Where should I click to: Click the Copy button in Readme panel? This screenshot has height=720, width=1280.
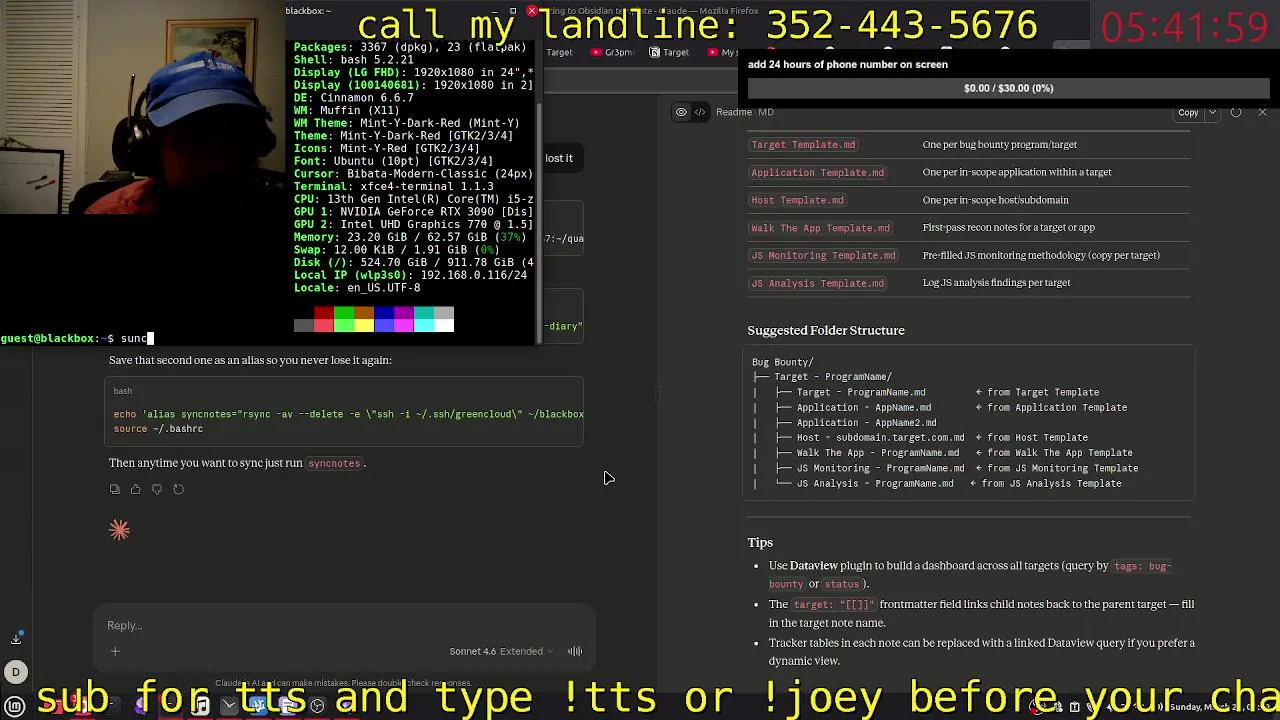tap(1188, 112)
